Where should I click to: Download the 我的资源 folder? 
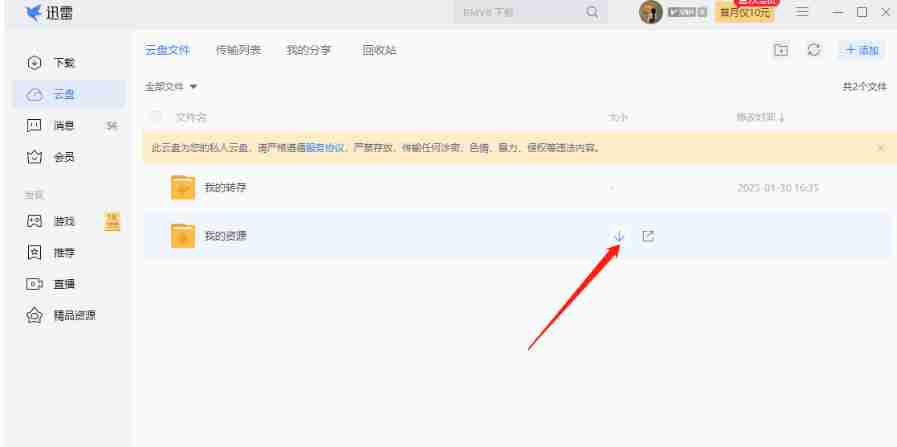click(618, 236)
